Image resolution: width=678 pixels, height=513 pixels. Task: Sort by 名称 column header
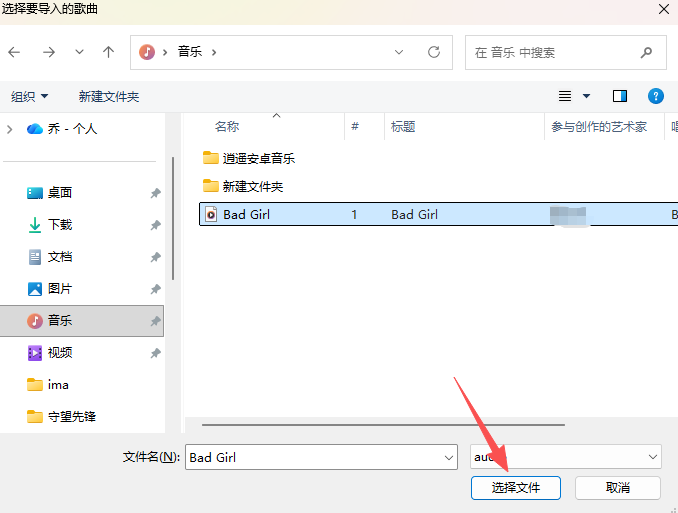(x=227, y=127)
